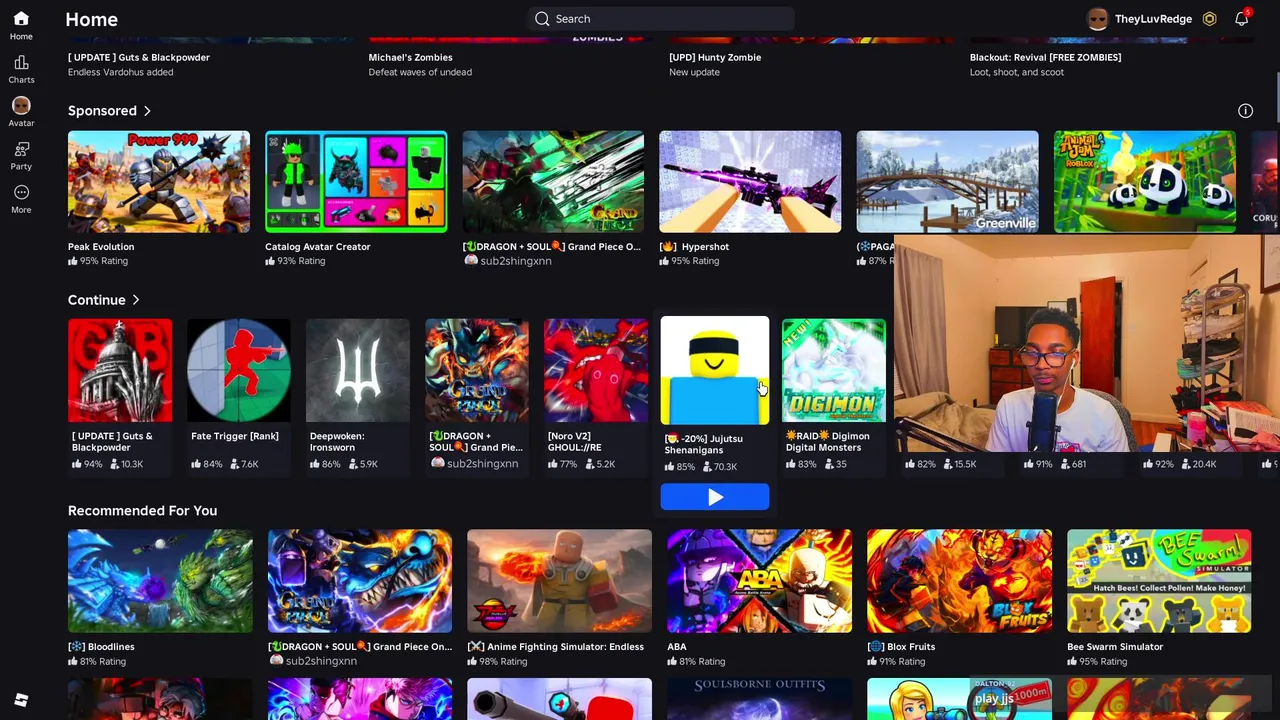Click the Catalog Avatar Creator title

pos(318,247)
